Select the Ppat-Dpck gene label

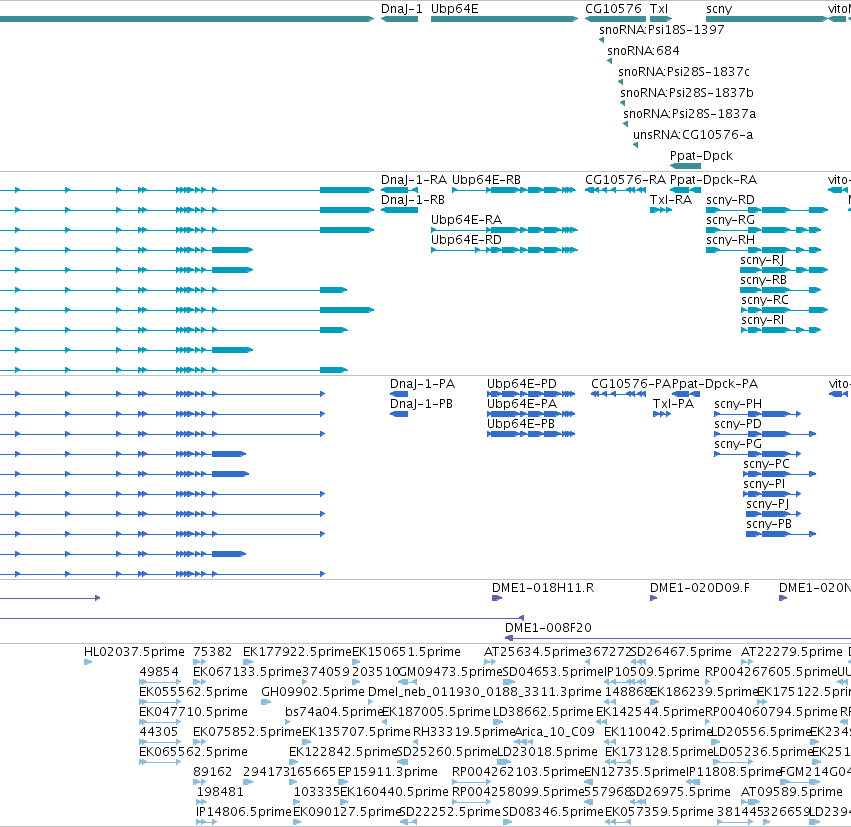(x=701, y=156)
